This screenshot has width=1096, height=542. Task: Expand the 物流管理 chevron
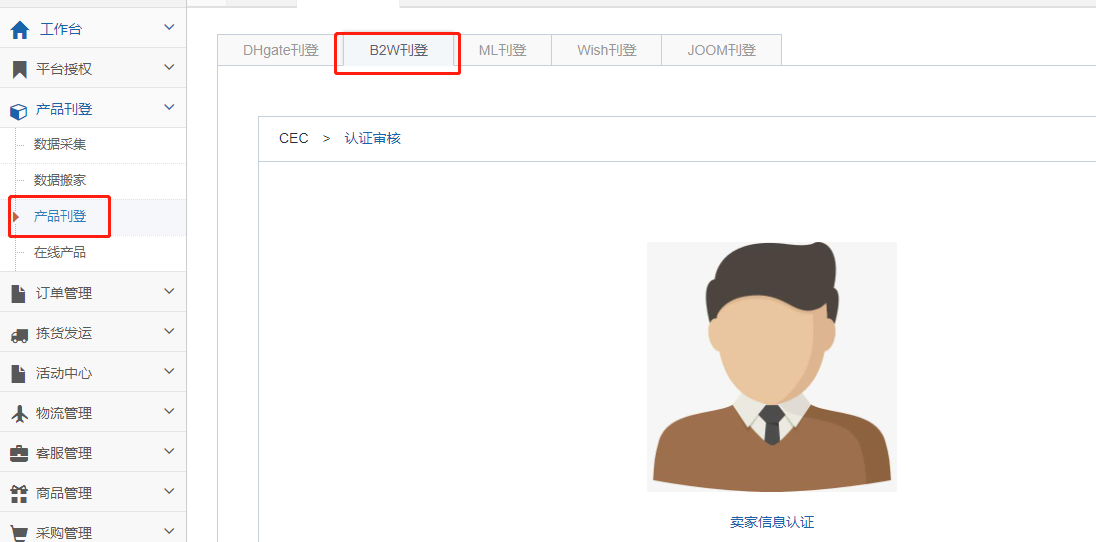pos(168,411)
